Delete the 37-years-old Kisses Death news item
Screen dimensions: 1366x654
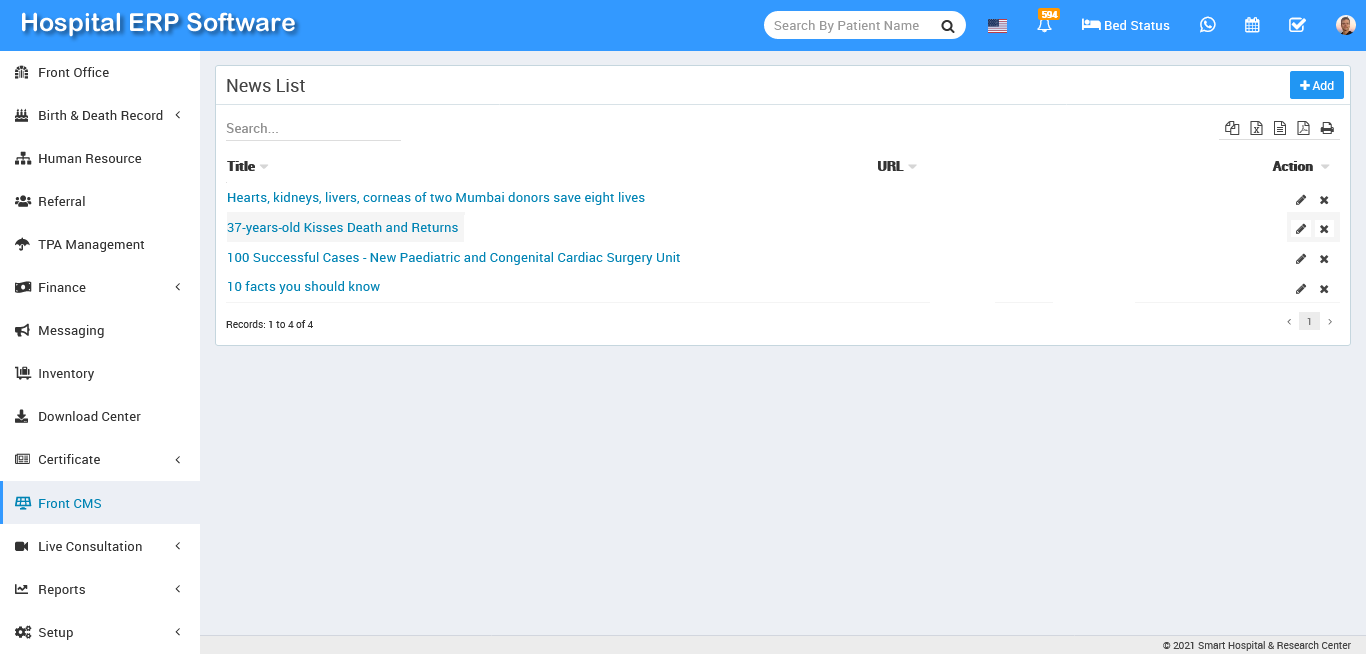(x=1324, y=229)
